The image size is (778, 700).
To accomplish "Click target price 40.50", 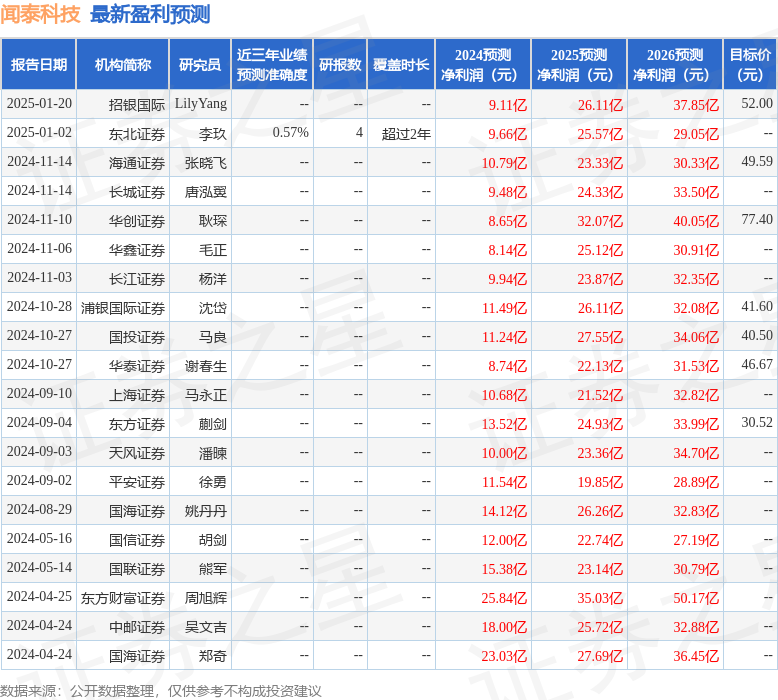I will coord(757,336).
